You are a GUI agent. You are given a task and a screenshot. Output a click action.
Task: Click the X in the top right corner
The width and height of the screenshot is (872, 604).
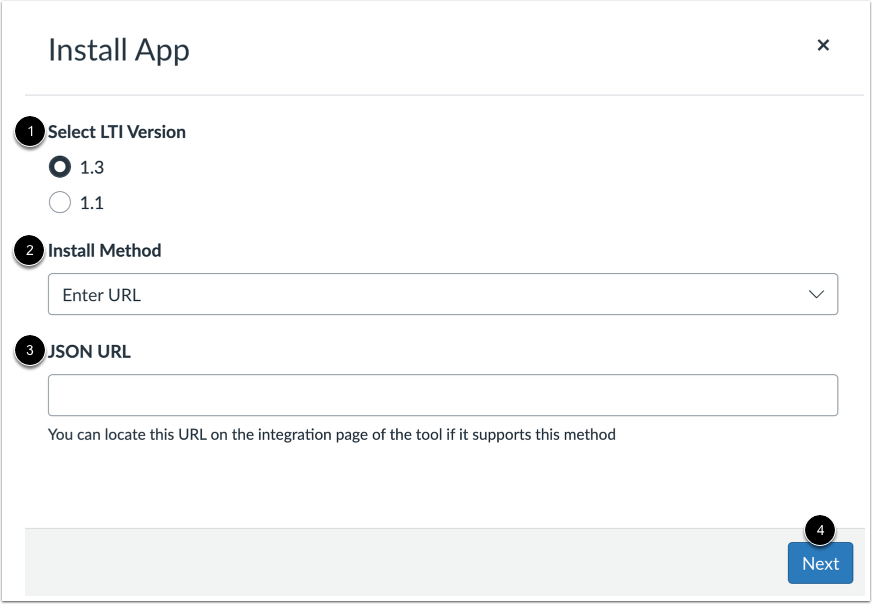click(823, 45)
